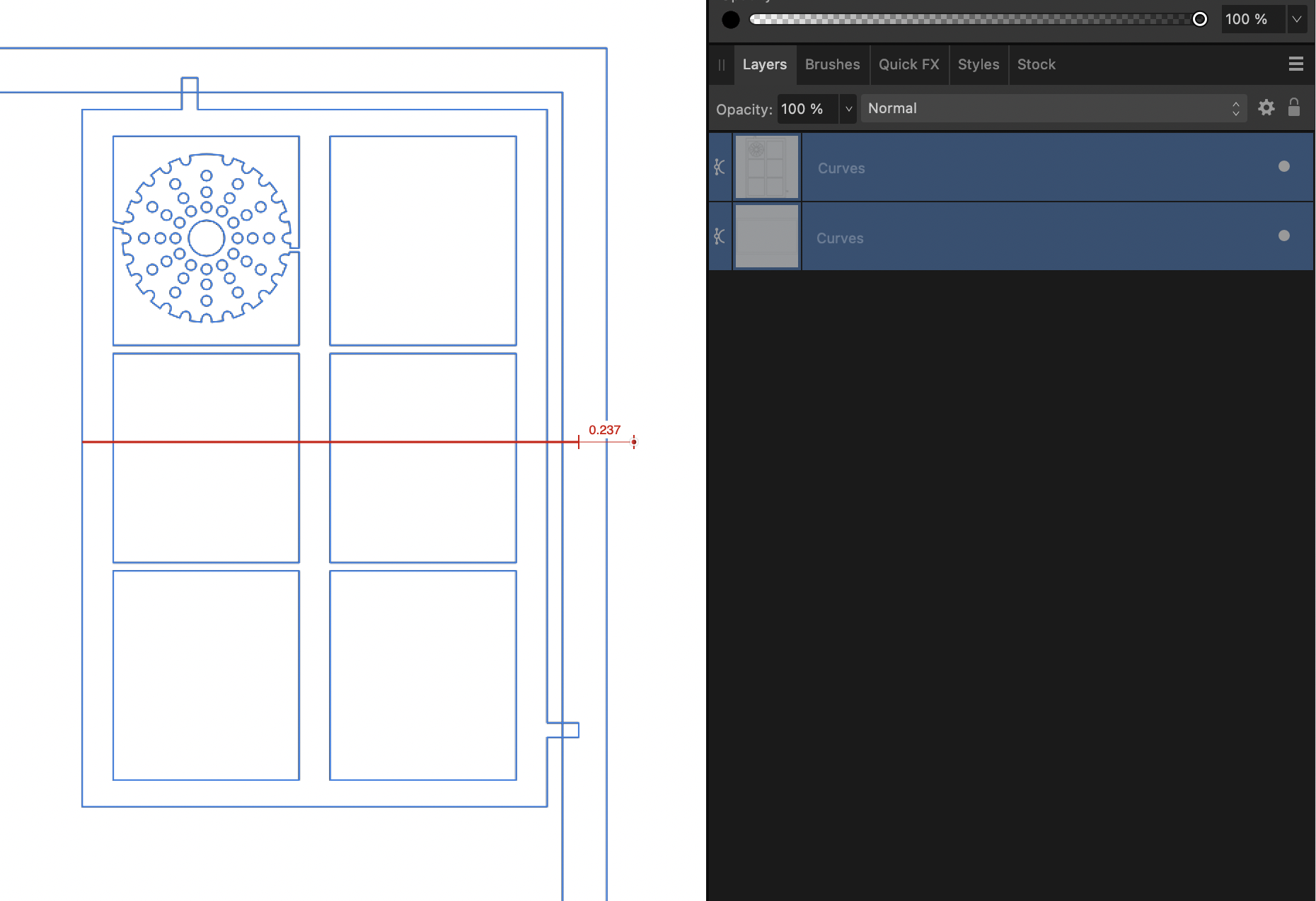Click the circular slider handle at full opacity
This screenshot has width=1316, height=901.
[x=1200, y=19]
